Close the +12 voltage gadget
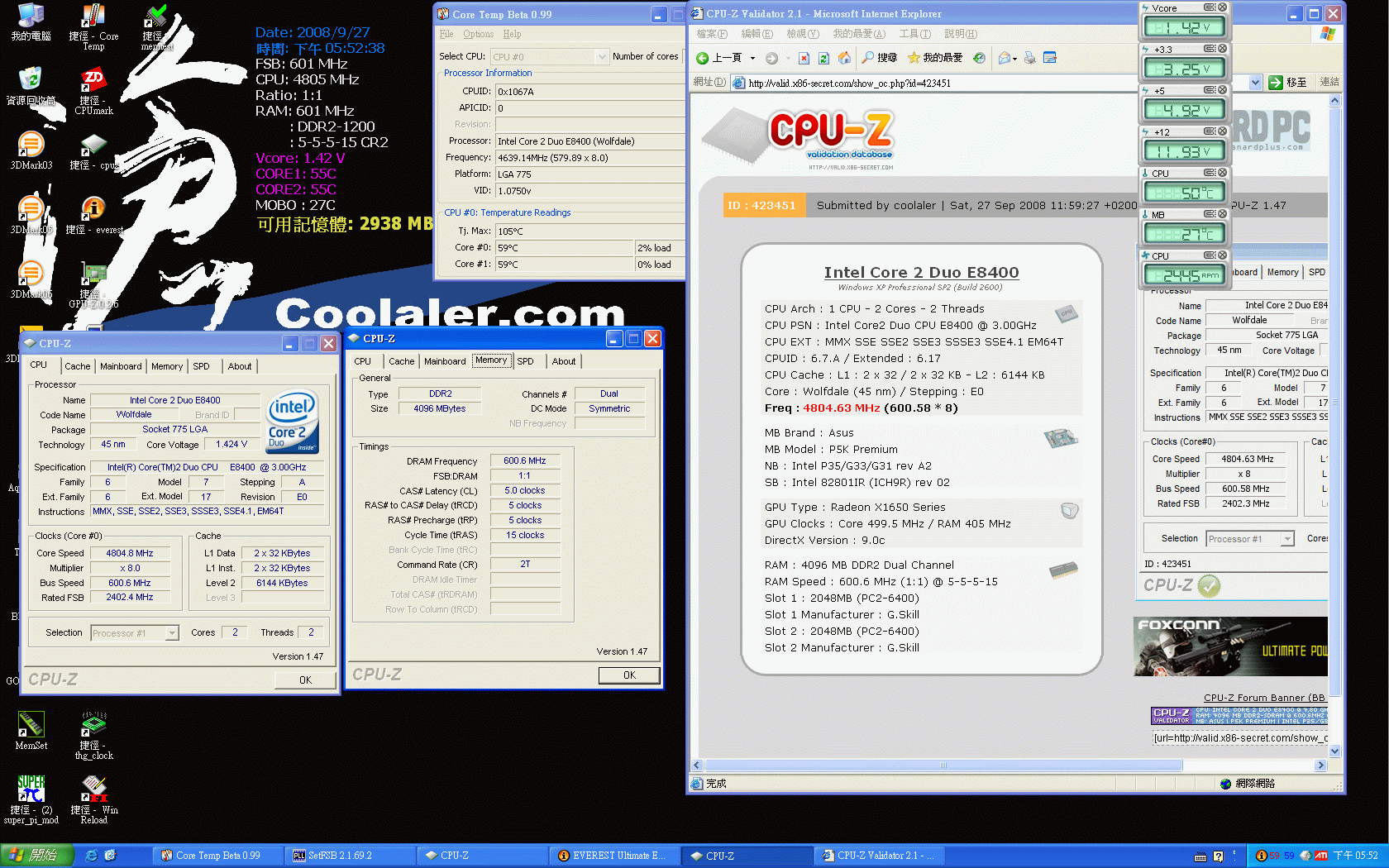Screen dimensions: 1389x868 click(x=1222, y=131)
